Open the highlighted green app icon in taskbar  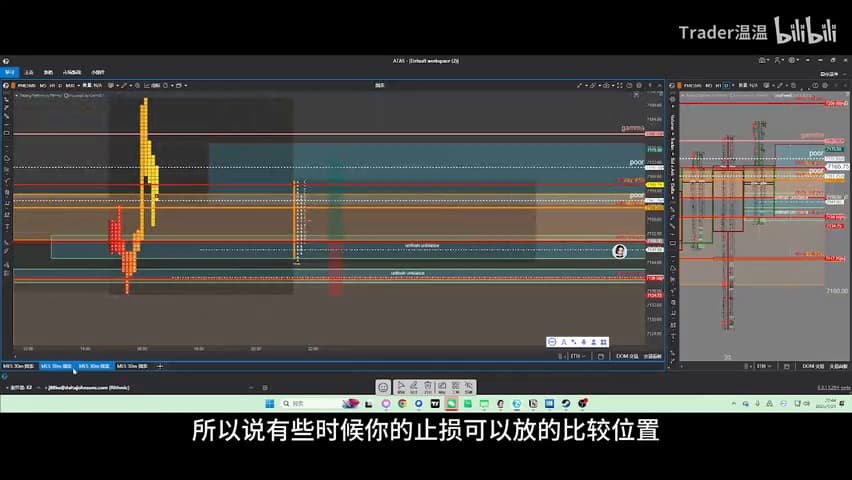pos(451,403)
